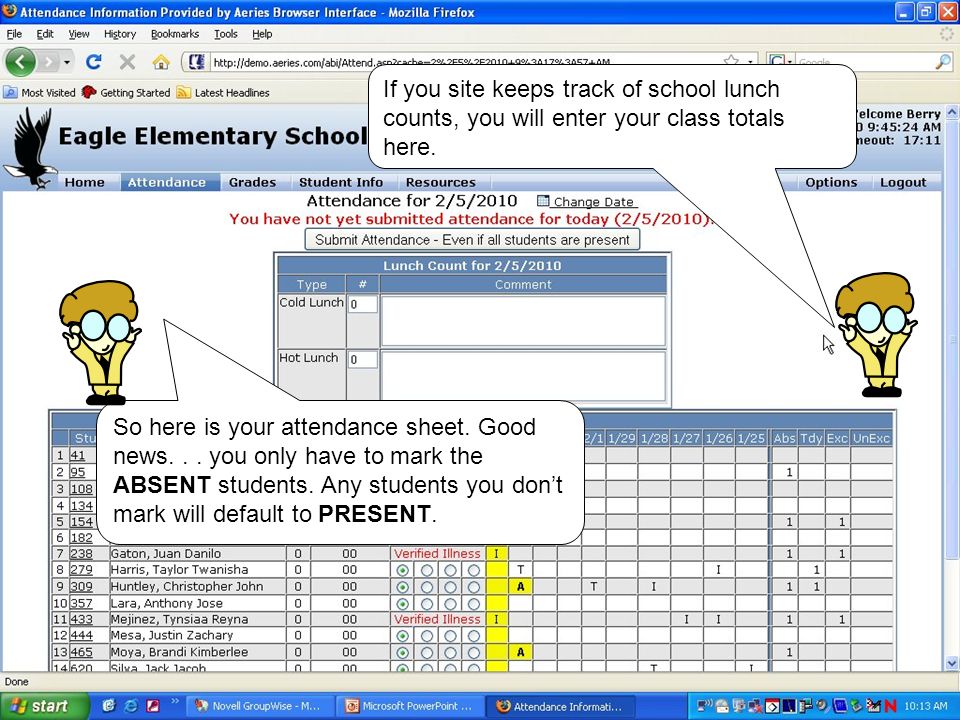Select the fourth radio button for Huntley, Christopher
This screenshot has width=960, height=720.
click(474, 587)
